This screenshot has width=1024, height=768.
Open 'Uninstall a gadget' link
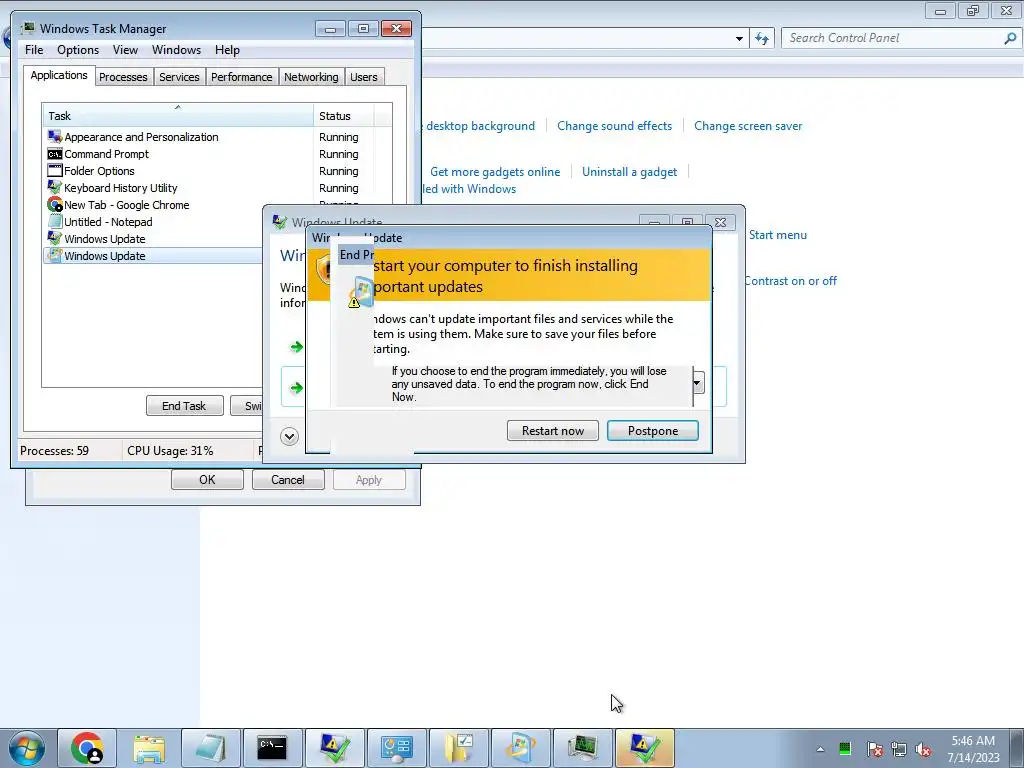(630, 172)
